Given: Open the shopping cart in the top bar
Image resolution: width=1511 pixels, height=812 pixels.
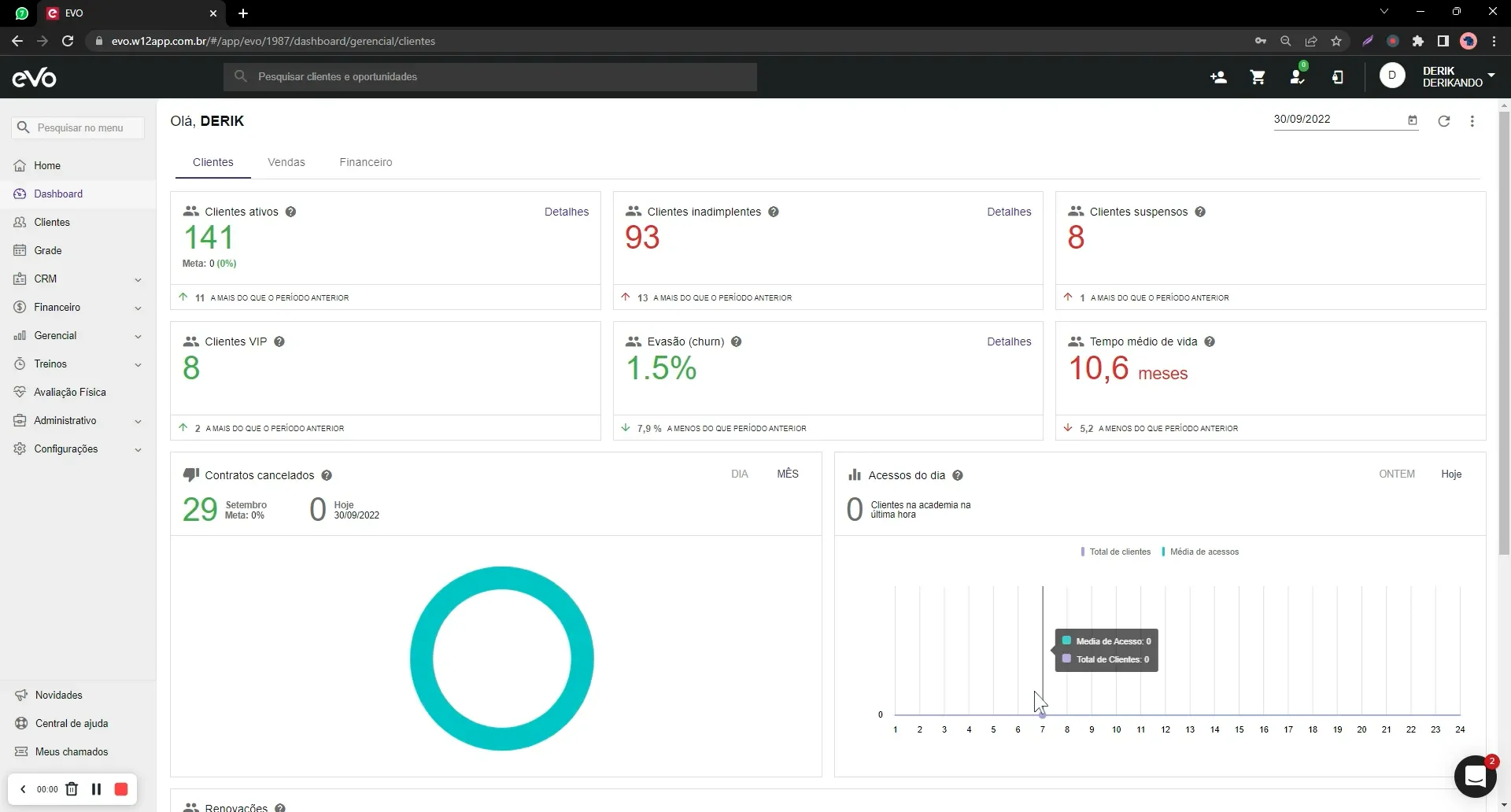Looking at the screenshot, I should click(x=1257, y=76).
